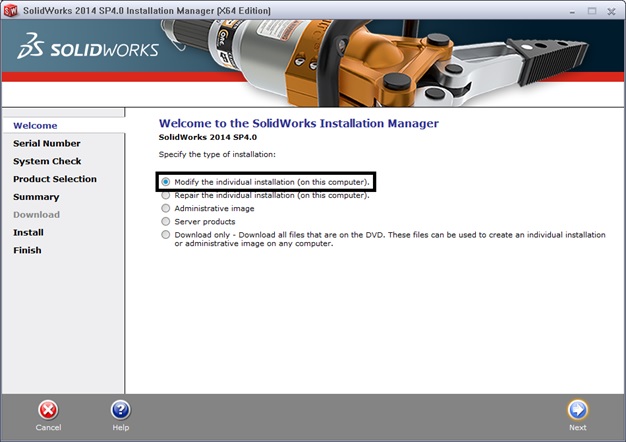Click the installer icon in title bar

point(11,10)
